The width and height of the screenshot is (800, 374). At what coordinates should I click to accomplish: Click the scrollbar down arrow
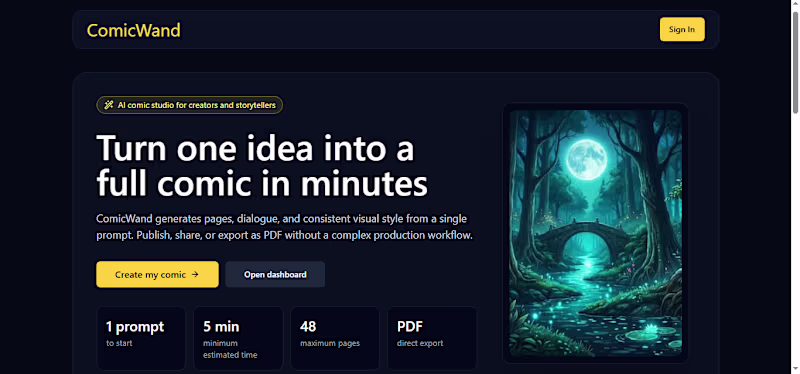(795, 369)
